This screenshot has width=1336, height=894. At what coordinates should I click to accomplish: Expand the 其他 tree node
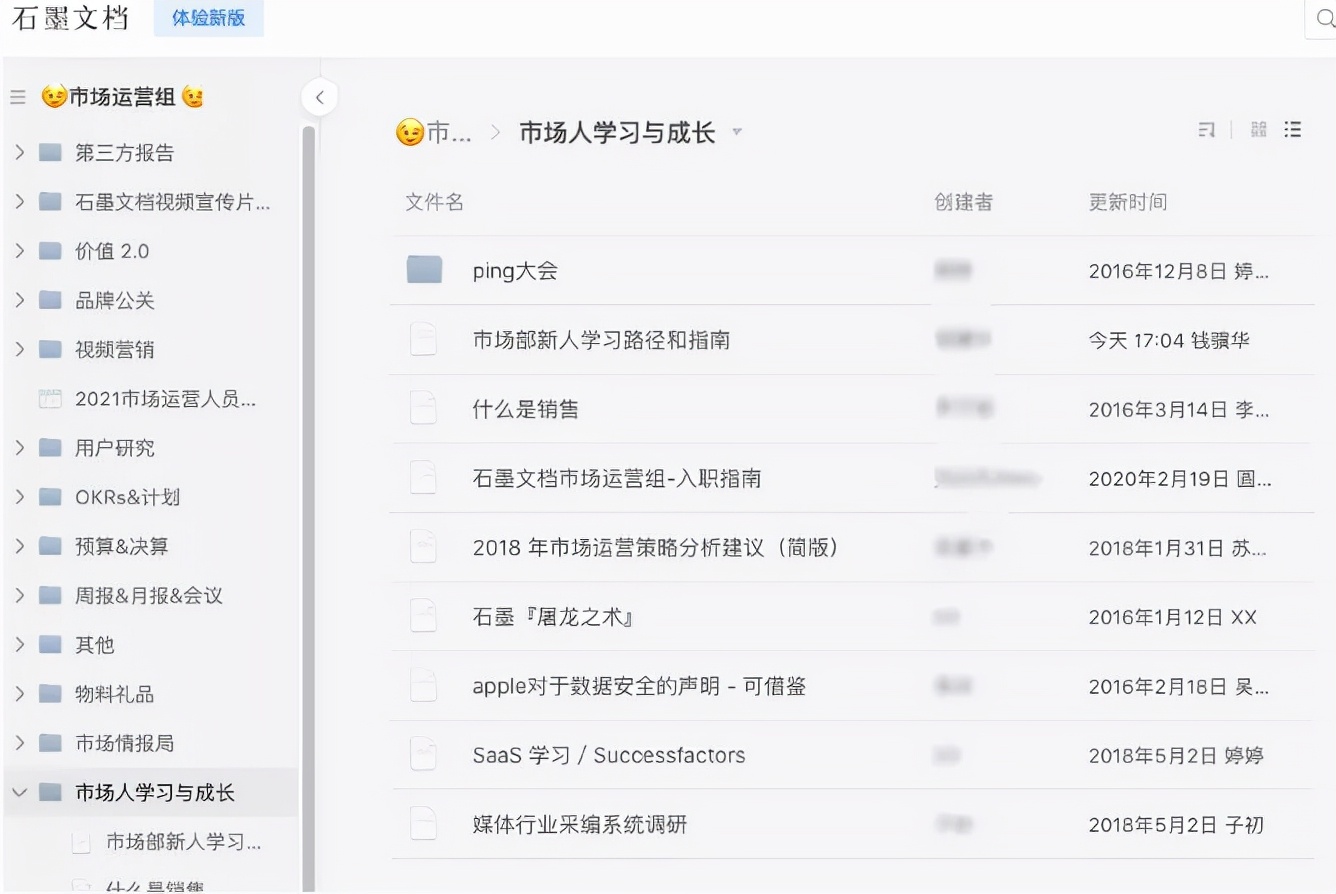pyautogui.click(x=19, y=645)
